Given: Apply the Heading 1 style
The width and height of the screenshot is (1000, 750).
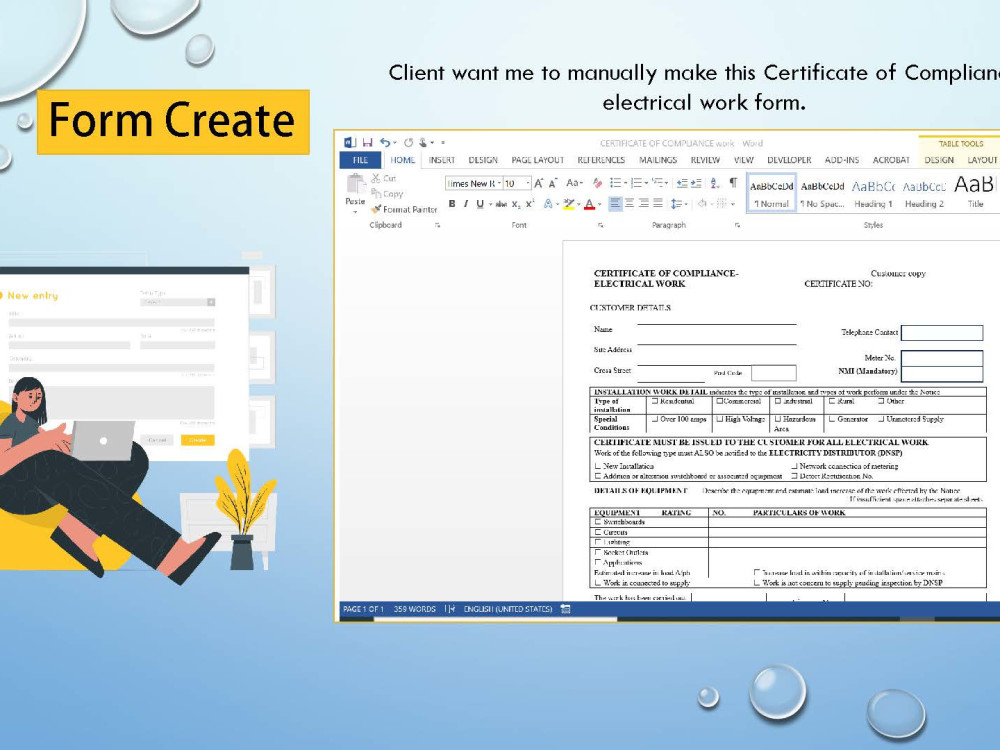Looking at the screenshot, I should pyautogui.click(x=873, y=193).
